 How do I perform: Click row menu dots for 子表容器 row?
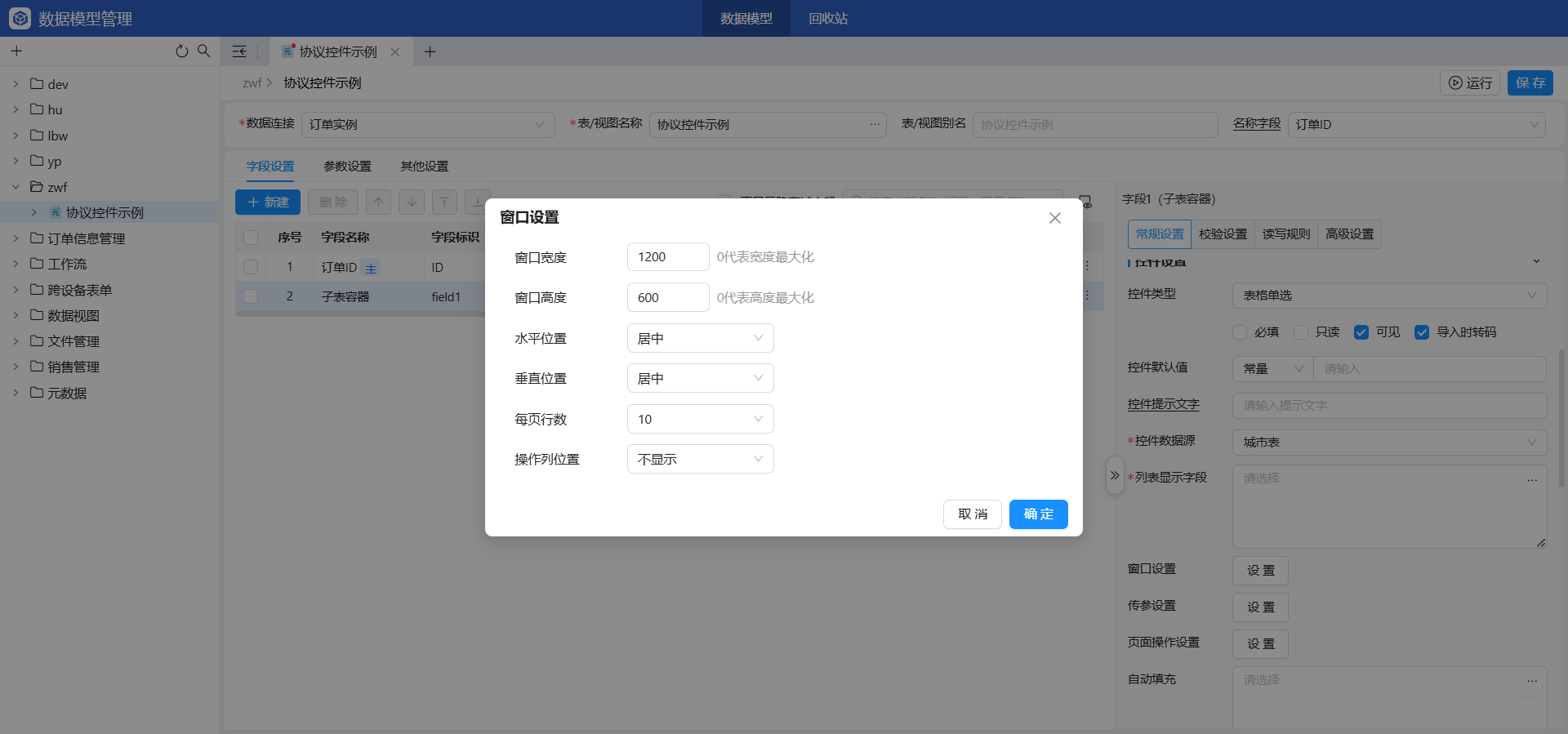(1087, 296)
